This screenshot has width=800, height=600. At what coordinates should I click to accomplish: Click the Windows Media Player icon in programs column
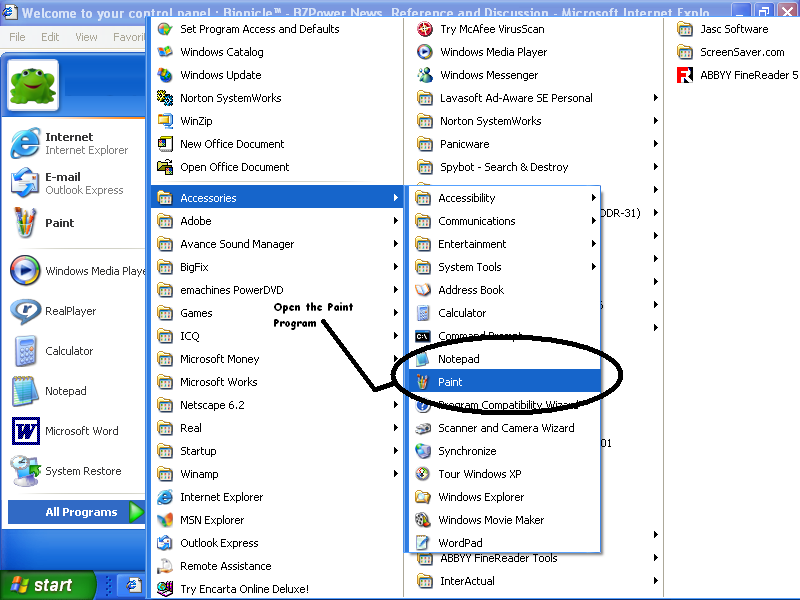pyautogui.click(x=424, y=52)
